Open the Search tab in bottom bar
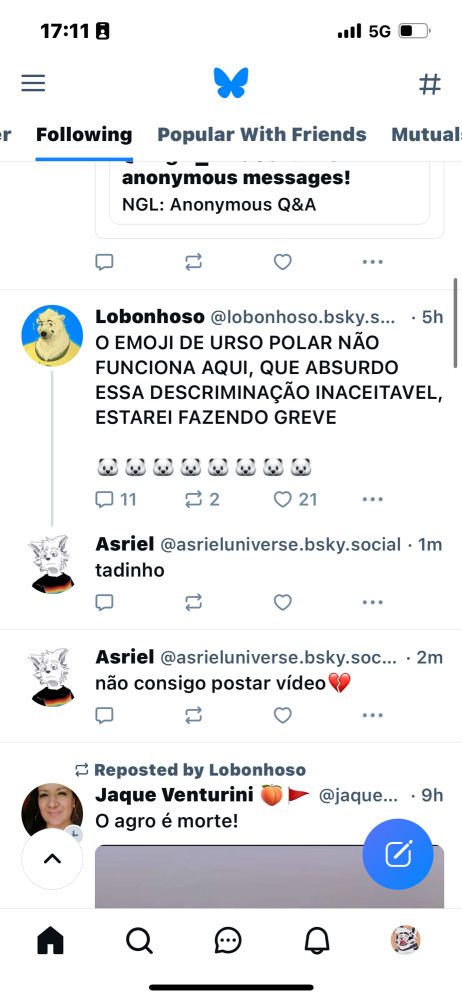Viewport: 462px width, 1000px height. pyautogui.click(x=139, y=940)
